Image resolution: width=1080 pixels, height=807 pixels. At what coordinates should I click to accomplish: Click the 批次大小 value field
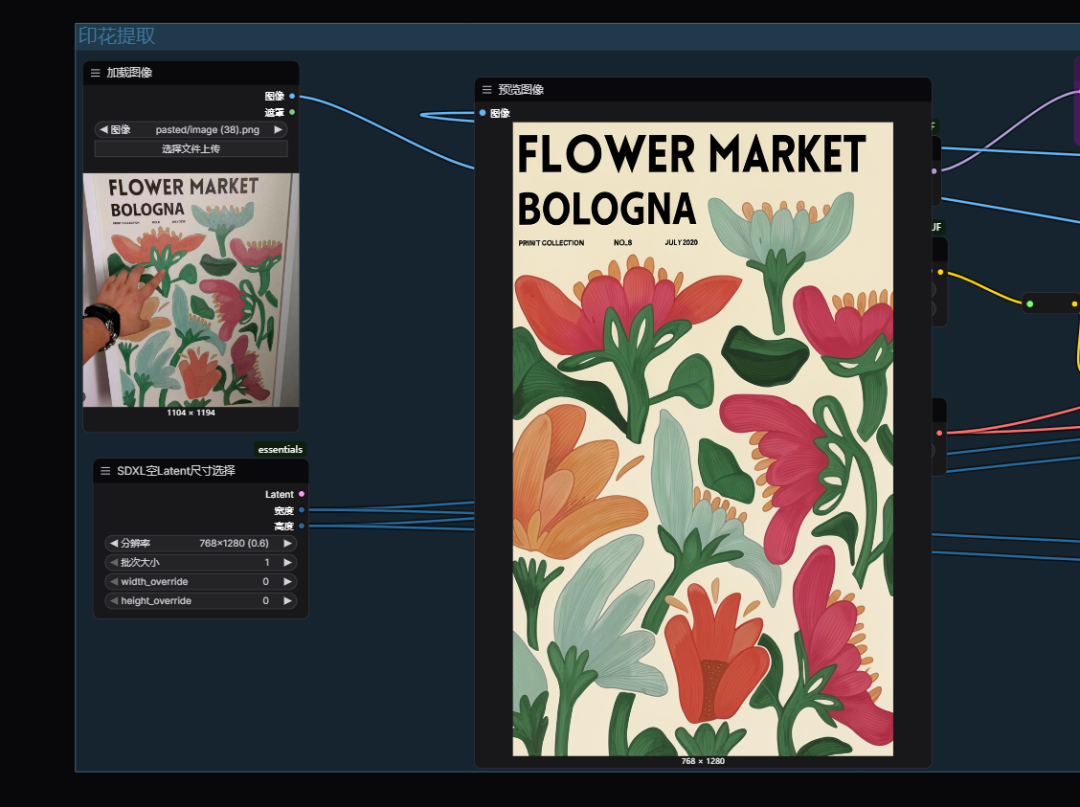click(200, 563)
